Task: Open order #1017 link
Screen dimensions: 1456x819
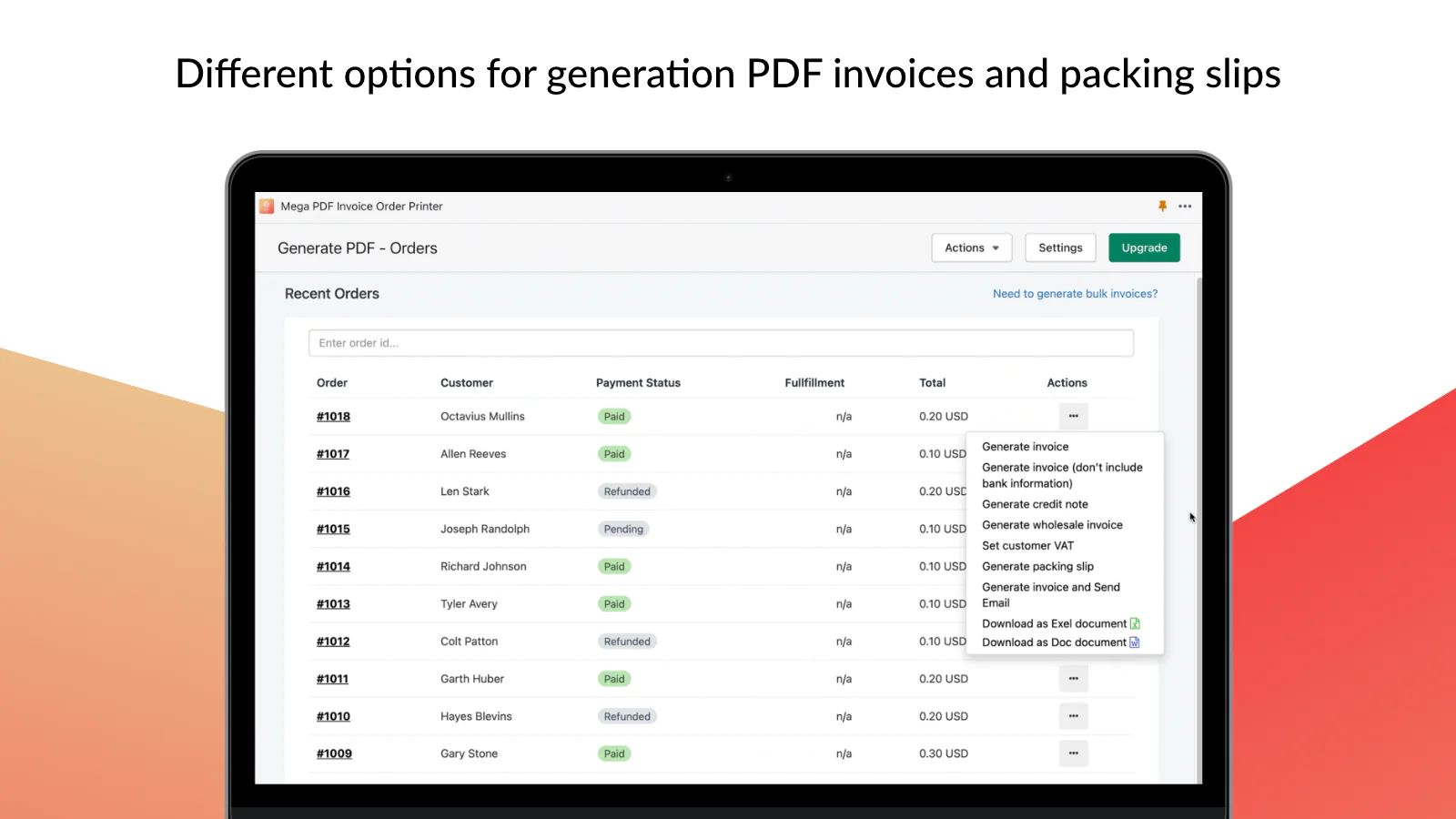Action: [x=333, y=454]
